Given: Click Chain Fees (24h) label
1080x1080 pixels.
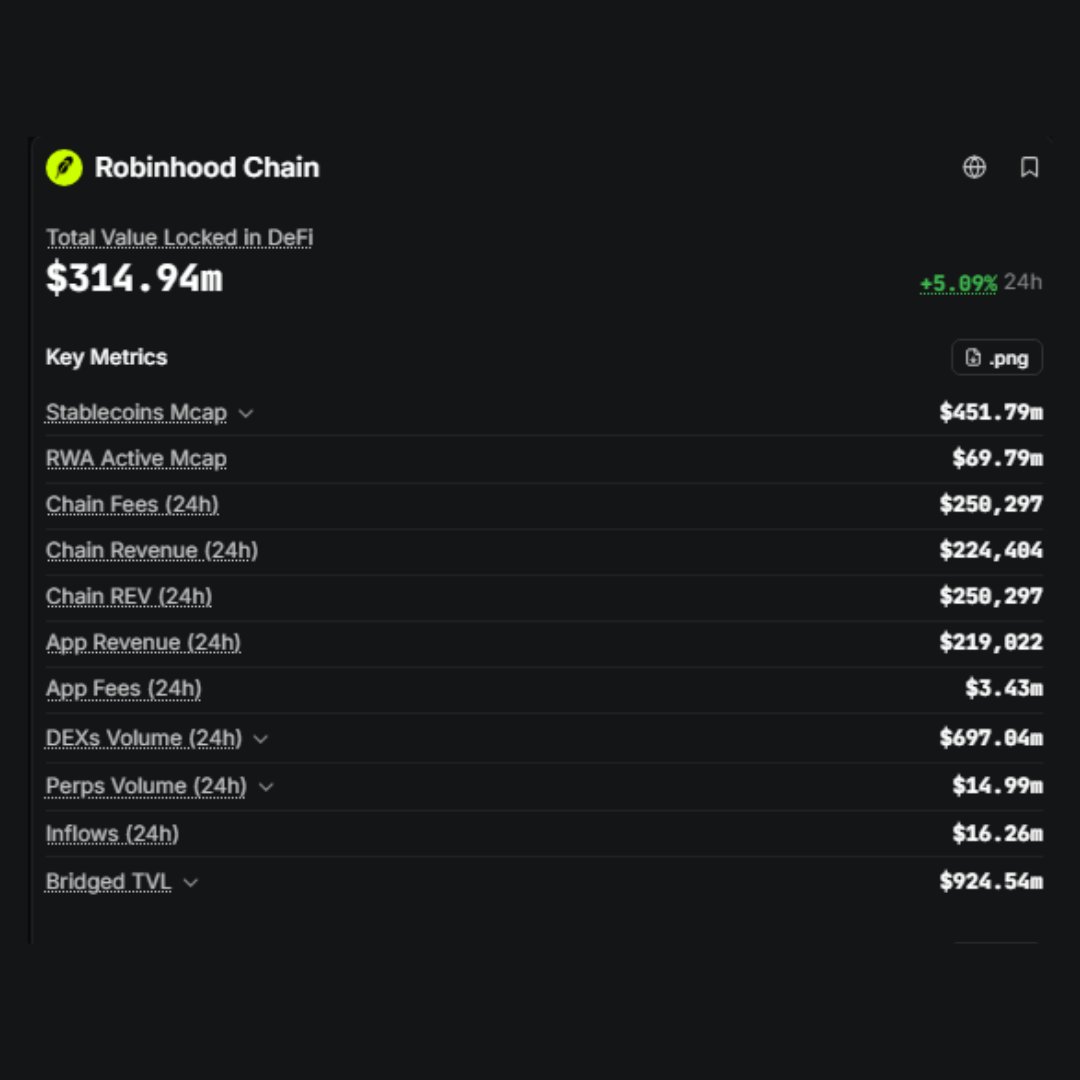Looking at the screenshot, I should click(x=132, y=505).
